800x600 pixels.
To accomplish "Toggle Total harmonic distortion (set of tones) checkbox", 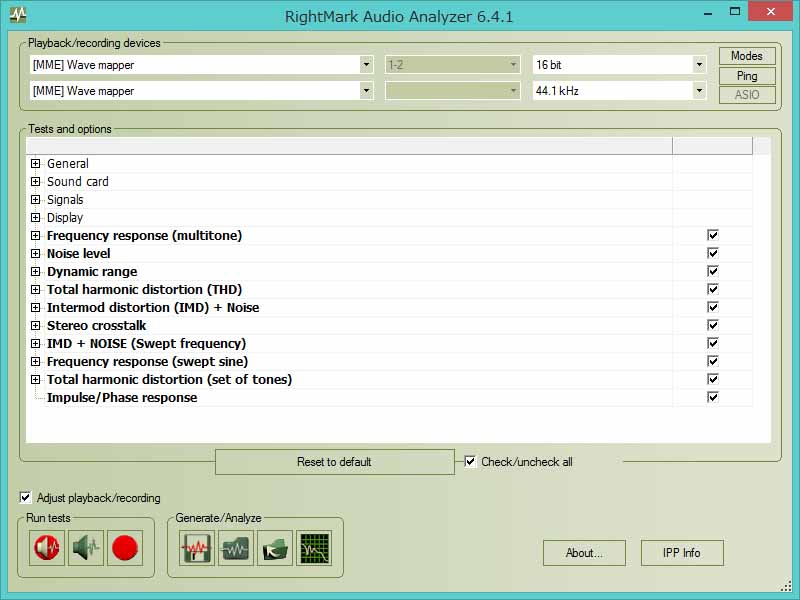I will [713, 379].
